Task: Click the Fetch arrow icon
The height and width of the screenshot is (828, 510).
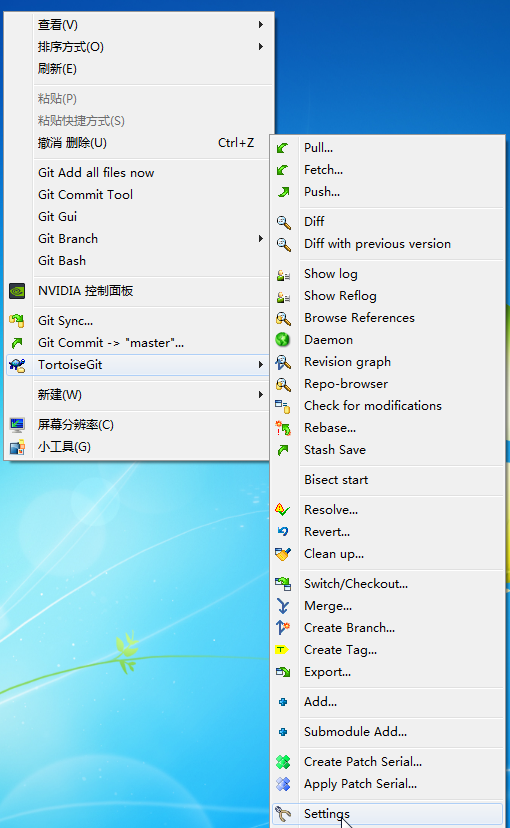Action: click(283, 170)
